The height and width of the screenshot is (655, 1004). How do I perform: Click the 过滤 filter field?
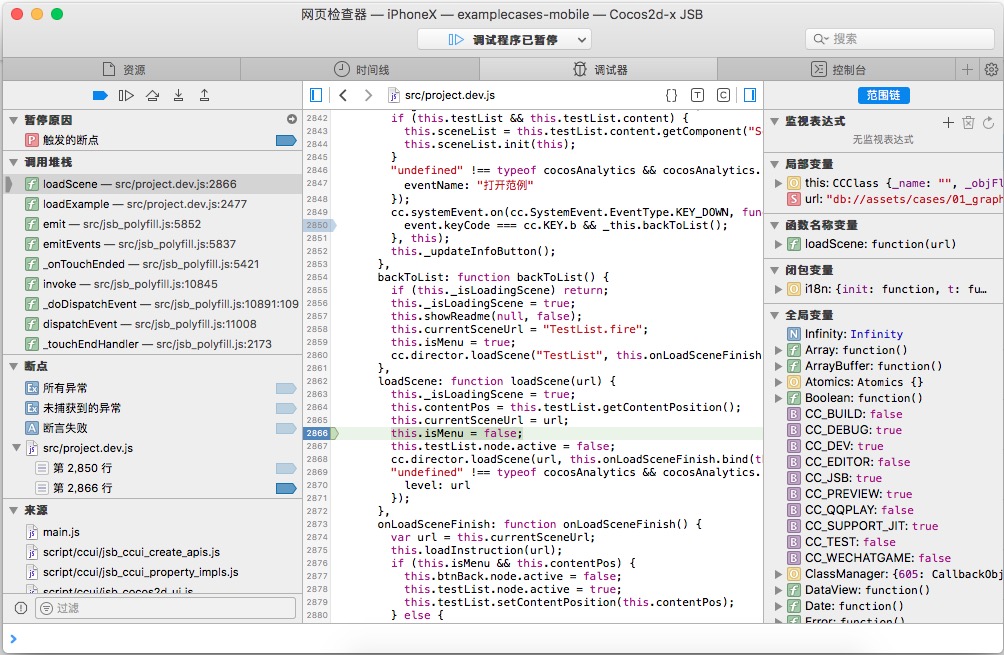coord(165,608)
